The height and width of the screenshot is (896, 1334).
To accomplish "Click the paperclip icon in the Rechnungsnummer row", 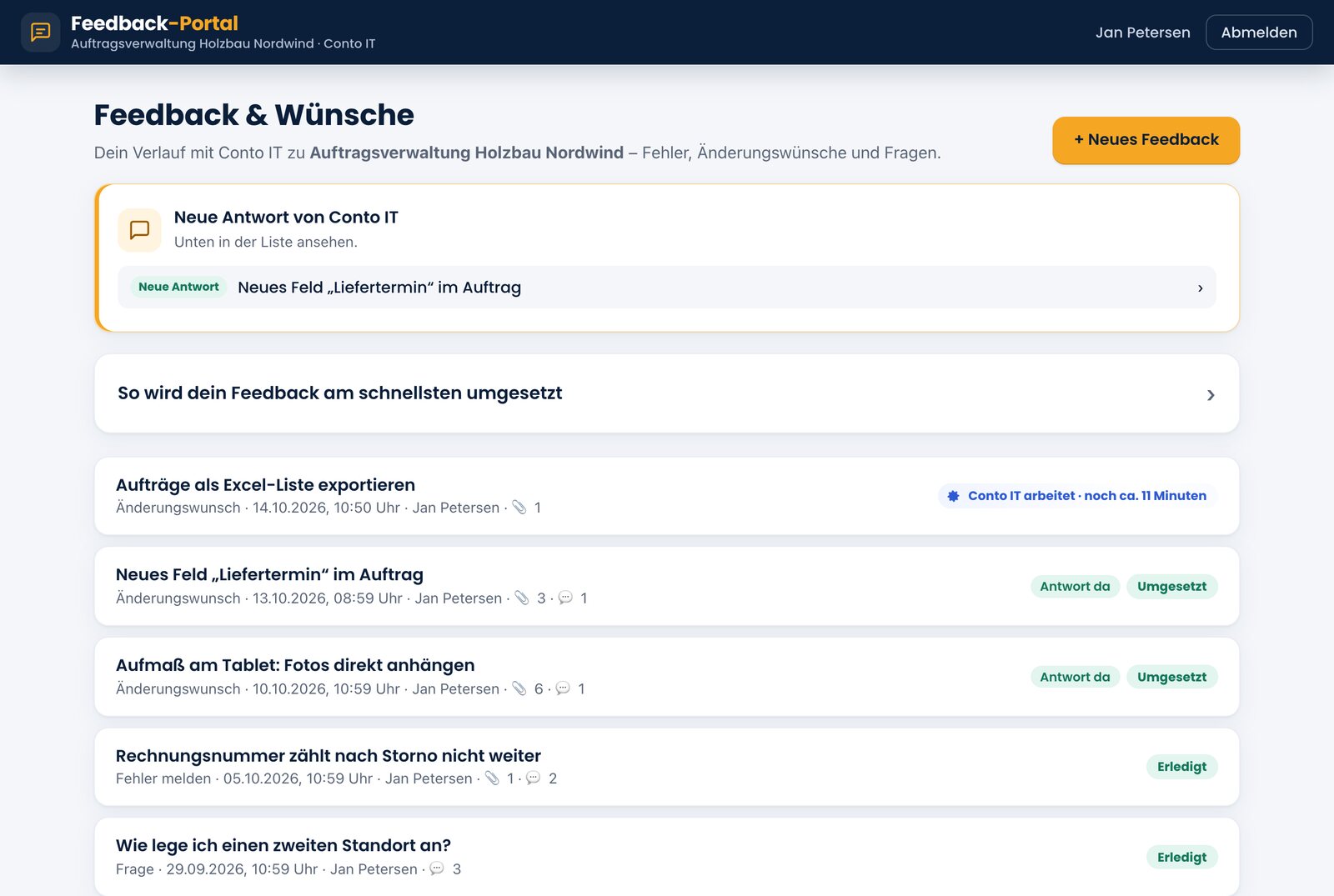I will [x=492, y=778].
